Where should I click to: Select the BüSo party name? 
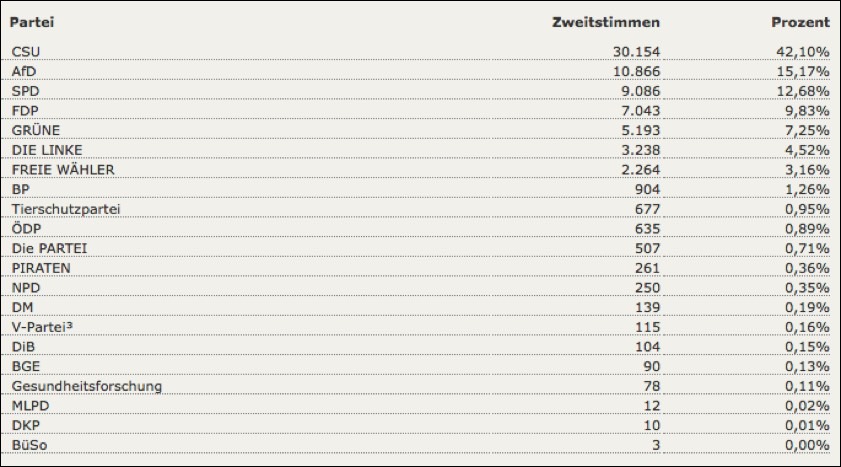click(x=29, y=444)
